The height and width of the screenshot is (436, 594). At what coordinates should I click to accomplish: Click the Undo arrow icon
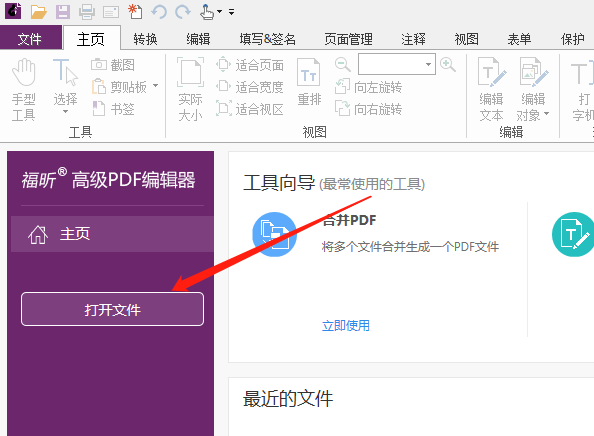click(x=159, y=12)
